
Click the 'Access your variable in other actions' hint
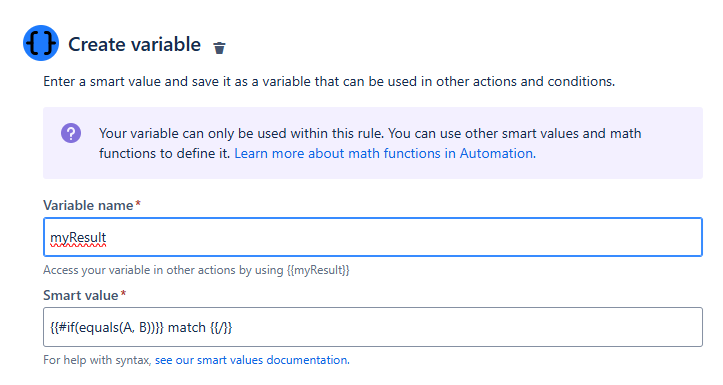(x=196, y=270)
